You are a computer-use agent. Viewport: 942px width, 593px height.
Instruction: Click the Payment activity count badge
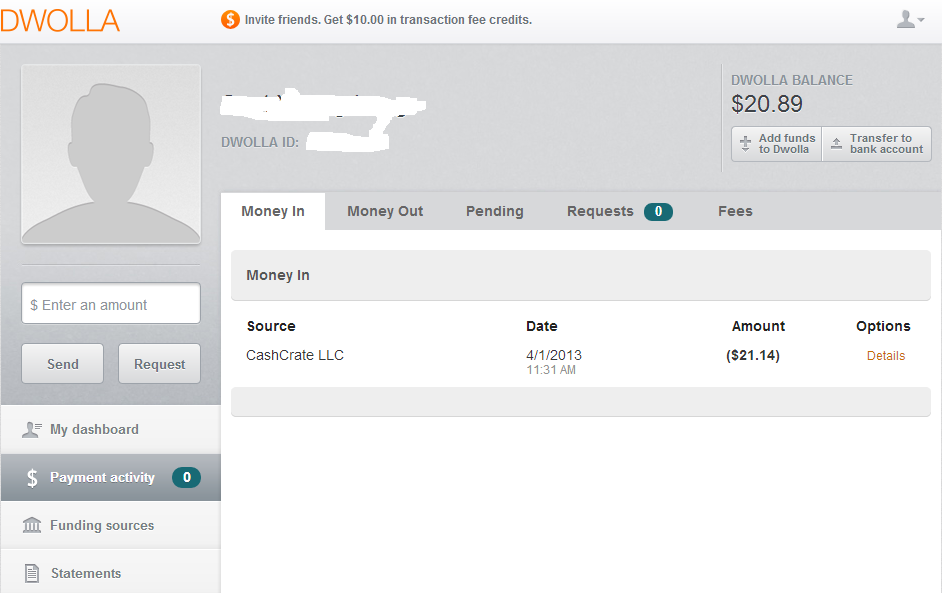point(186,478)
